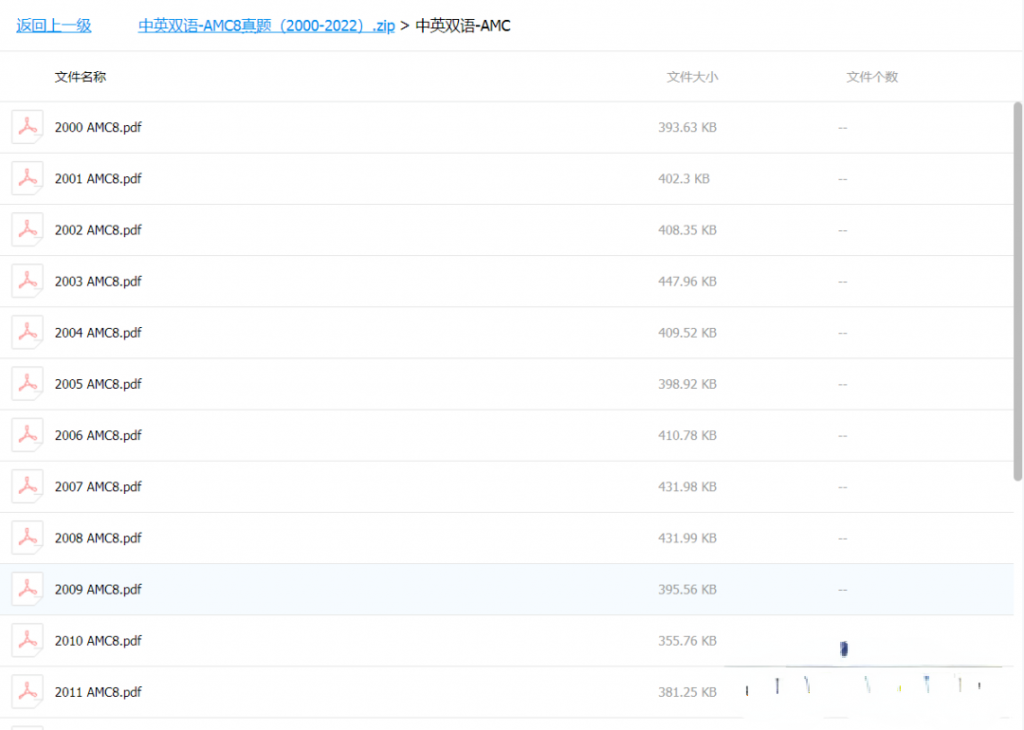The image size is (1024, 730).
Task: Select the file name 2008 AMC8.pdf
Action: point(98,538)
